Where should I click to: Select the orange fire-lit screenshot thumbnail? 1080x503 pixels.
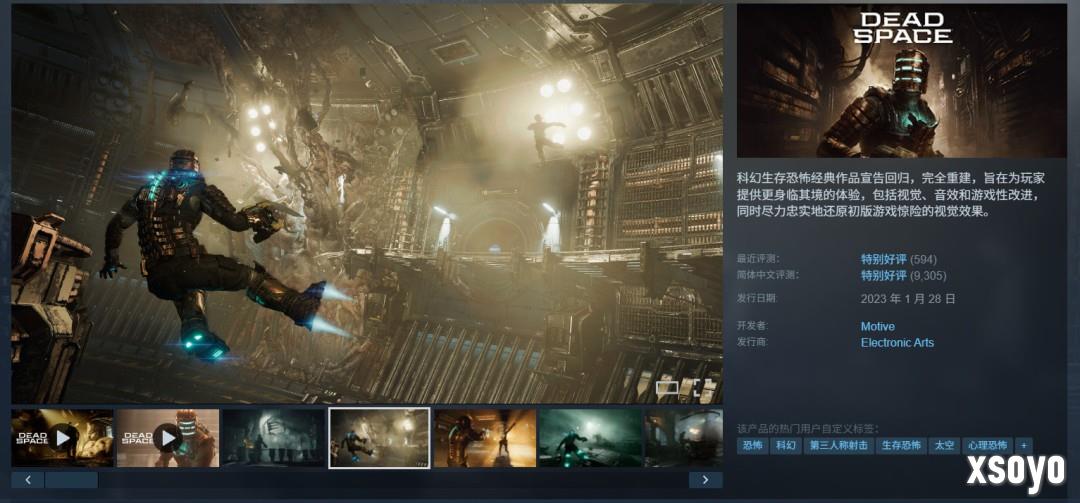pyautogui.click(x=485, y=438)
